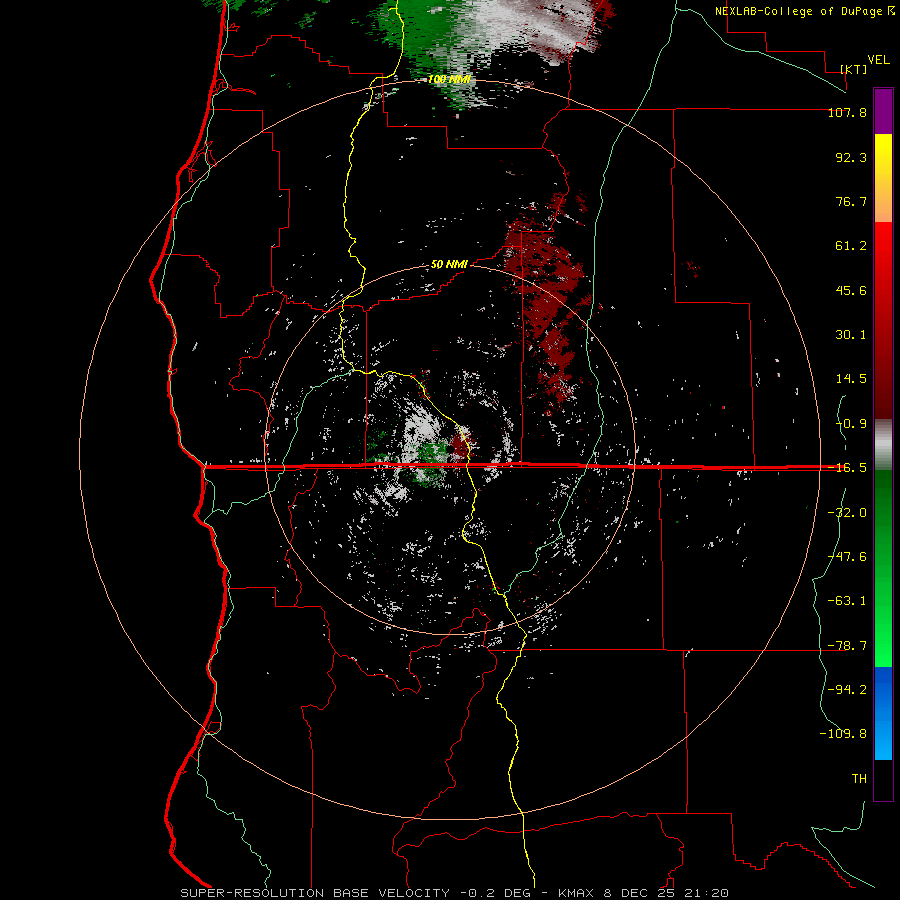The image size is (900, 900).
Task: Click the VEL legend title
Action: pos(879,60)
